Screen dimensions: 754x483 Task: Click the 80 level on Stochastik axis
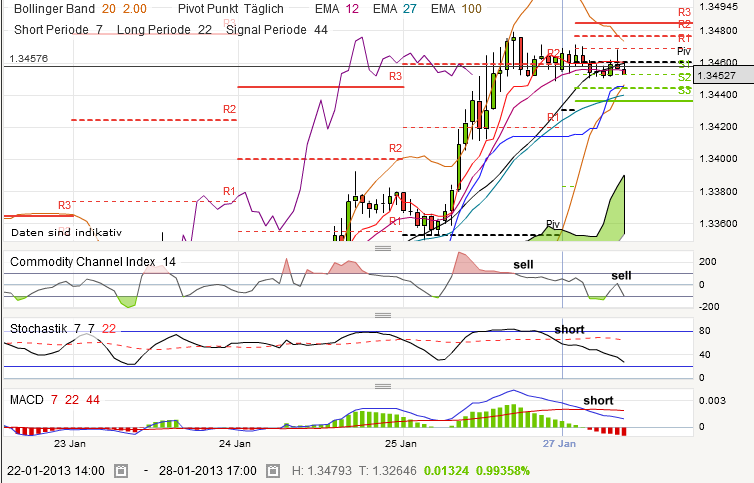704,331
